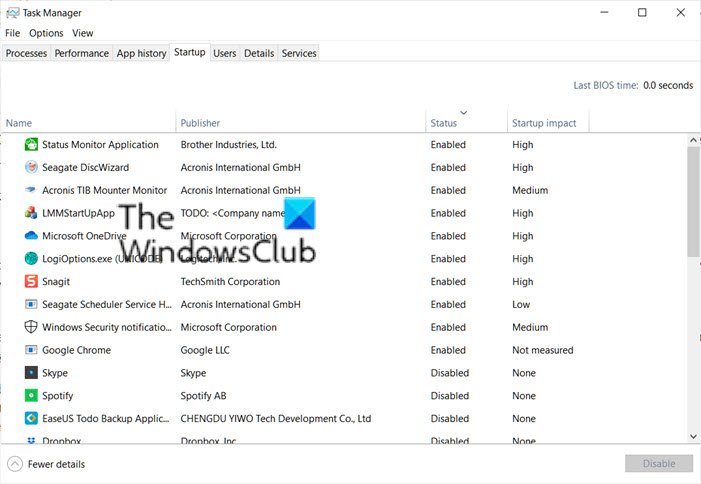Viewport: 701px width, 484px height.
Task: Click the Last BIOS time value
Action: [668, 85]
